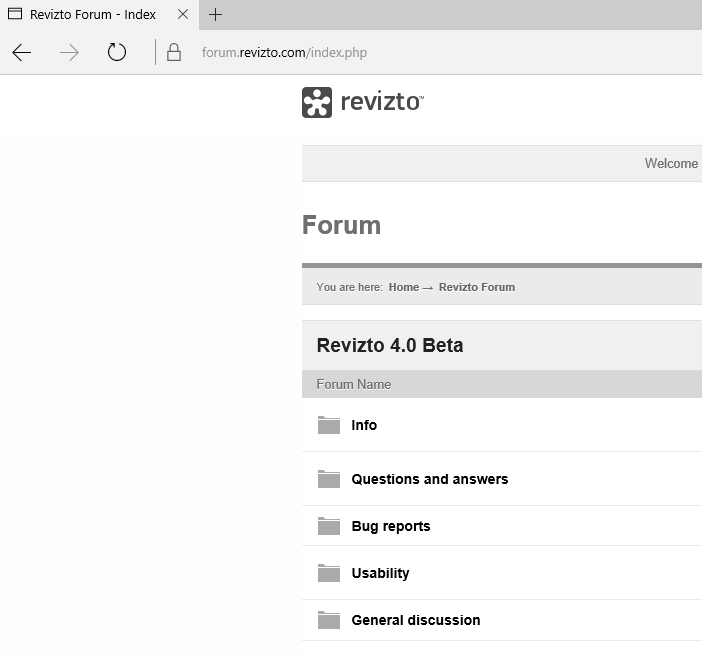Click the folder icon beside General discussion
The width and height of the screenshot is (702, 656).
pyautogui.click(x=329, y=620)
